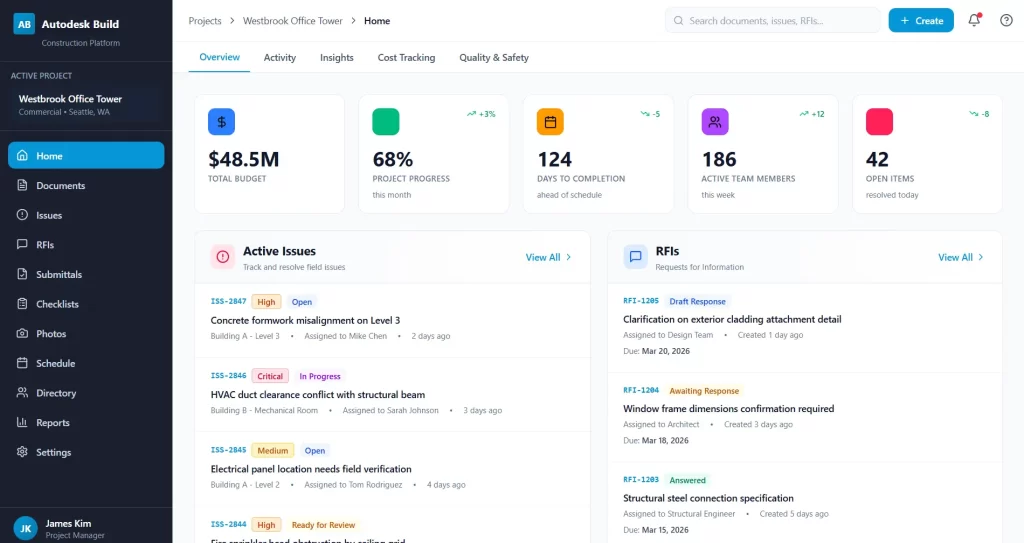Click the search documents input field

(x=773, y=20)
